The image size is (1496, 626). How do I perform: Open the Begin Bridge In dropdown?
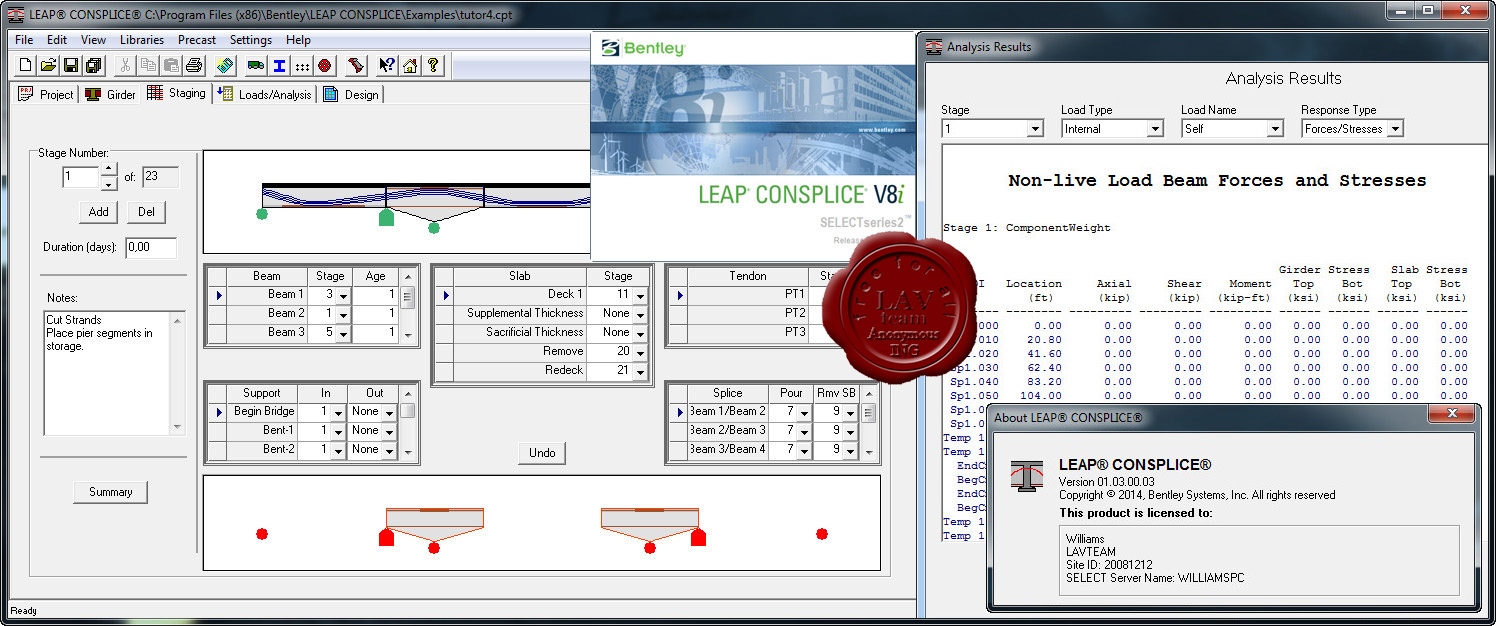coord(340,412)
